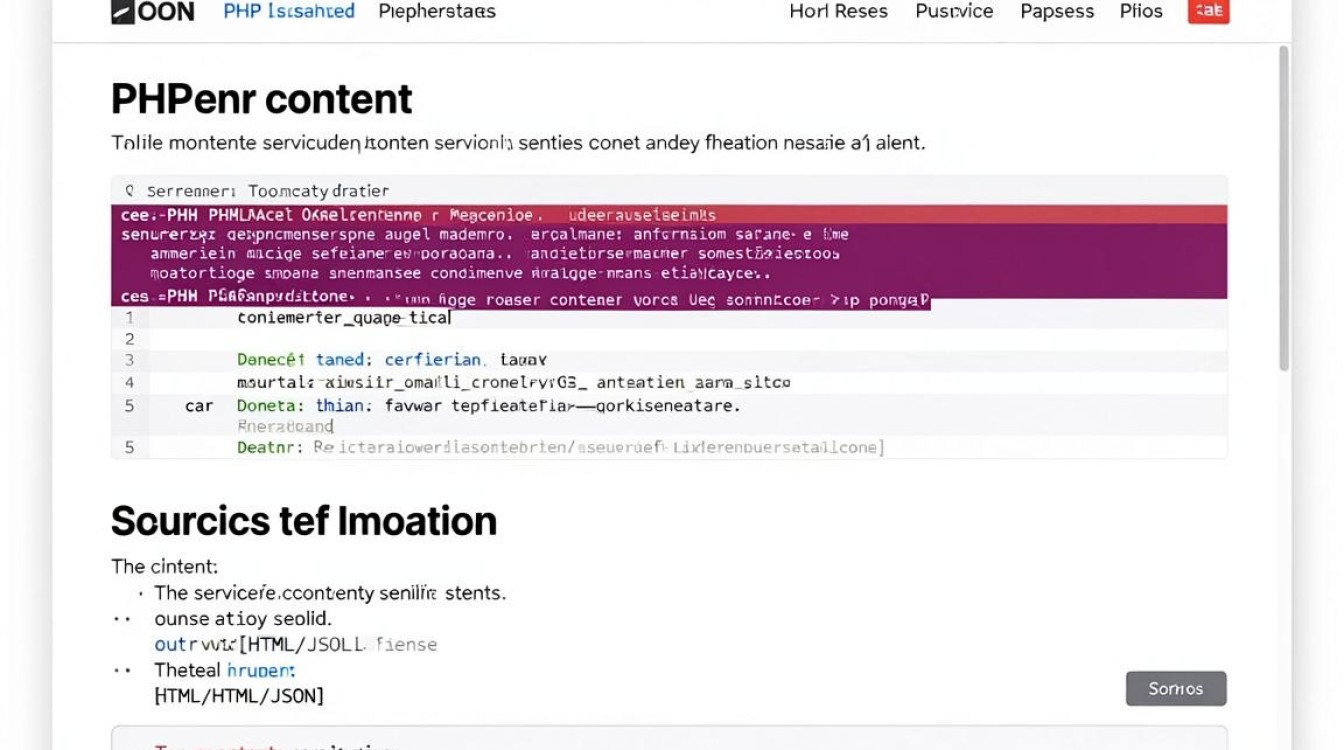
Task: Click the PHPenr content heading
Action: click(x=261, y=99)
